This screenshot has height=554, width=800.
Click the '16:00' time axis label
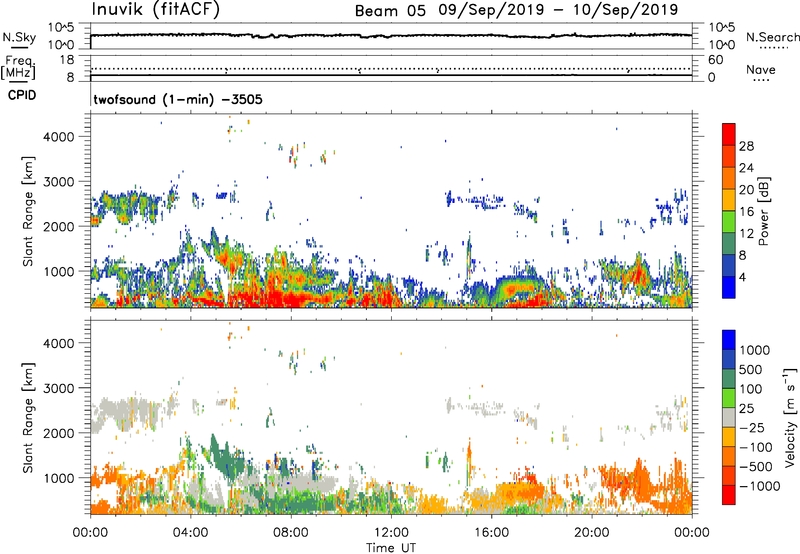click(x=491, y=533)
